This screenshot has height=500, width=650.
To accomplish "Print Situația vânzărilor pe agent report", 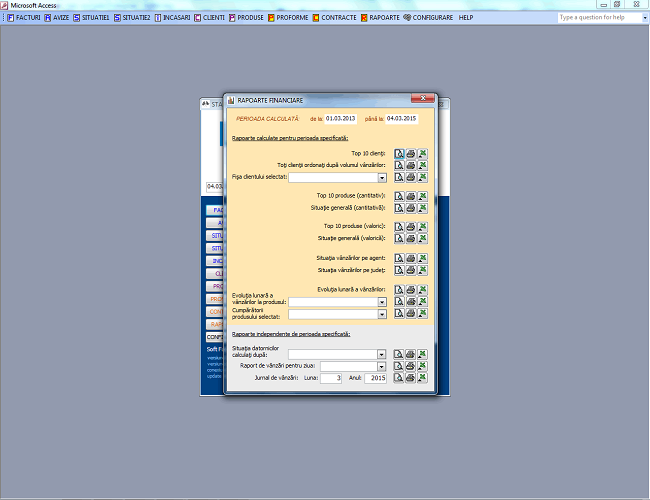I will pyautogui.click(x=410, y=258).
